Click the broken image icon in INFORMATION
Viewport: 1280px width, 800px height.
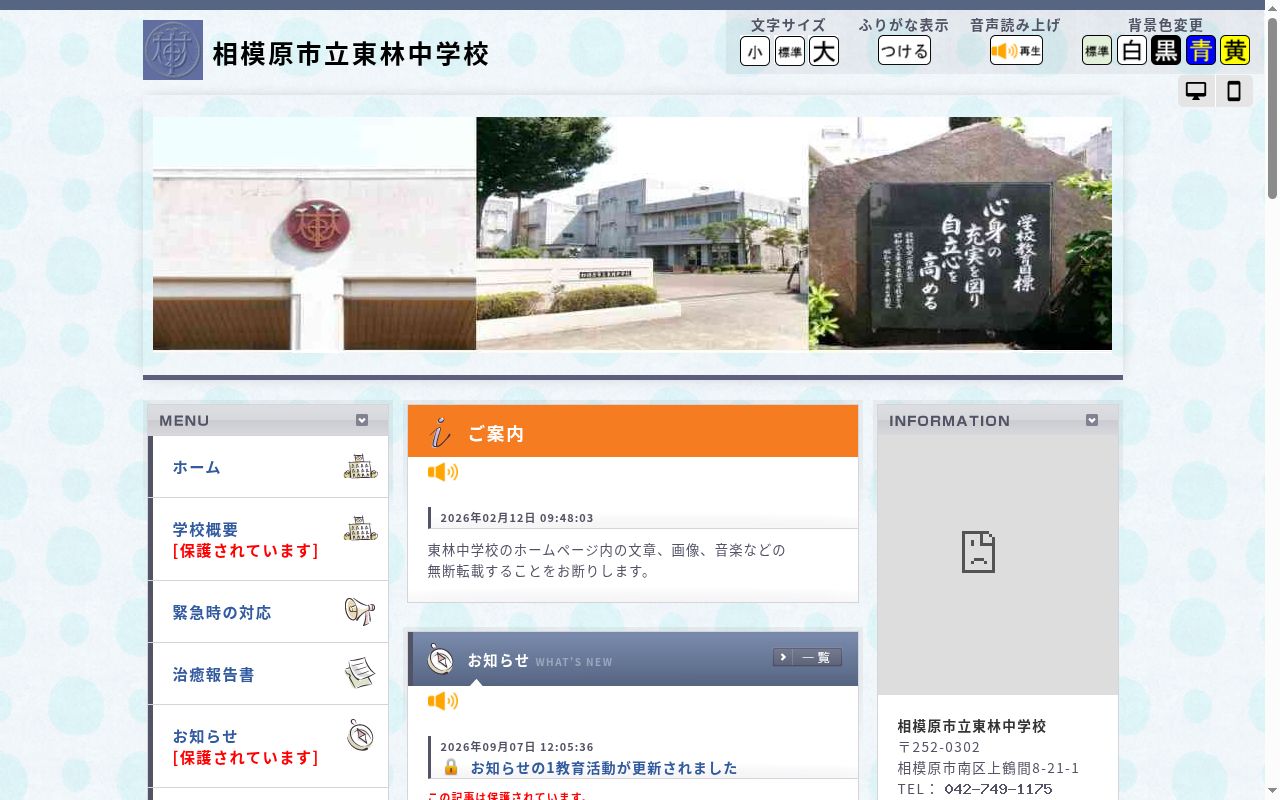click(978, 552)
